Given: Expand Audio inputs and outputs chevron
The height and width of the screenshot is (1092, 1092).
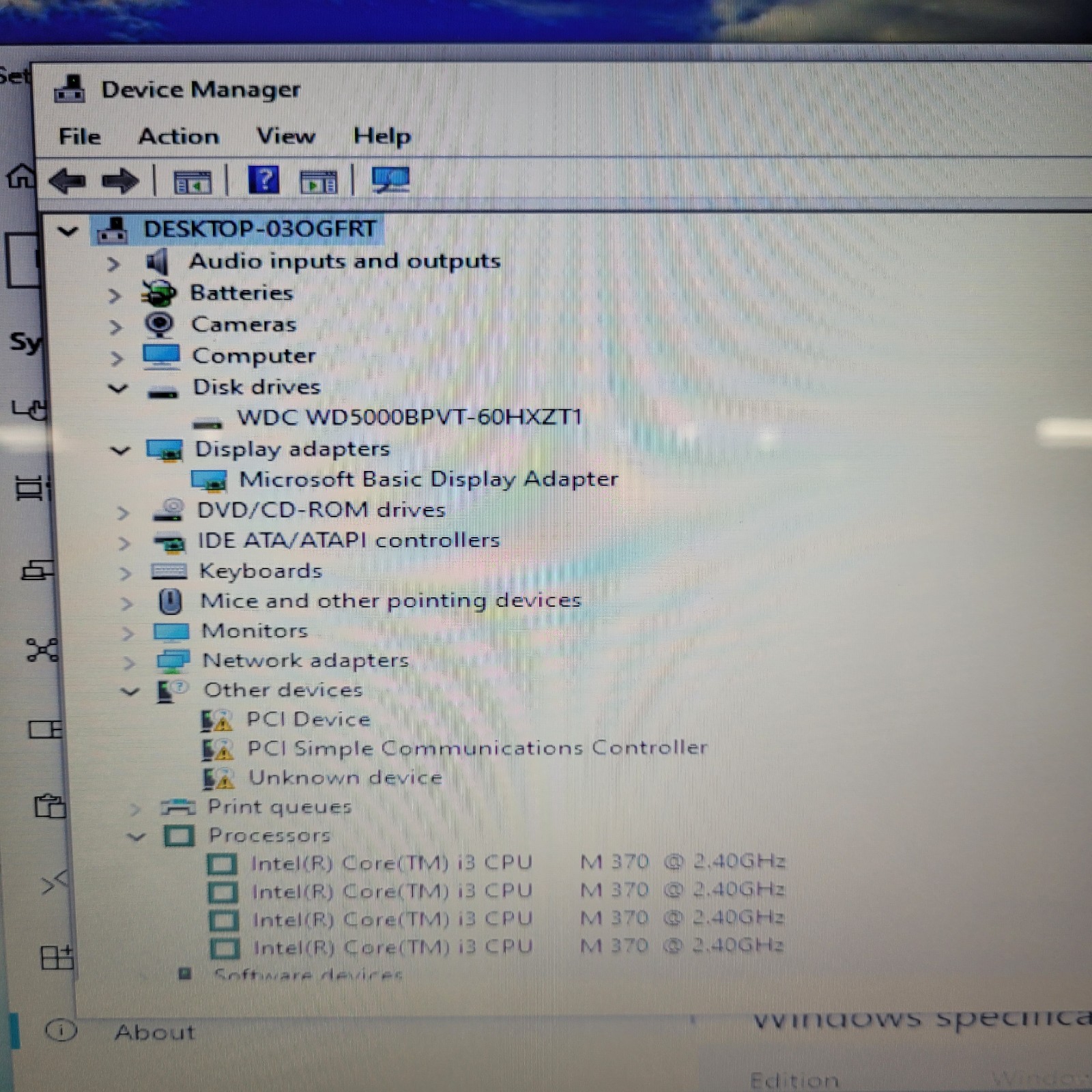Looking at the screenshot, I should coord(114,264).
